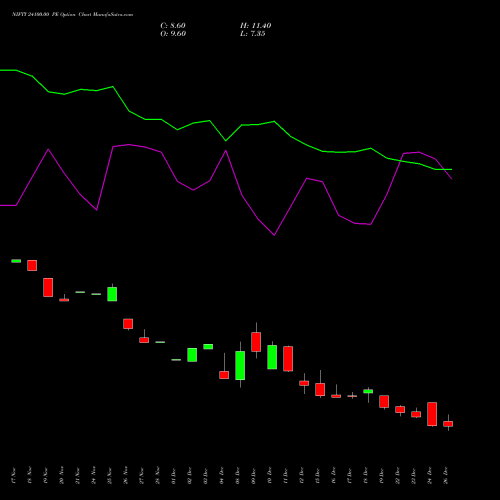Click the 21 Nov date axis label
The height and width of the screenshot is (500, 500).
click(78, 475)
